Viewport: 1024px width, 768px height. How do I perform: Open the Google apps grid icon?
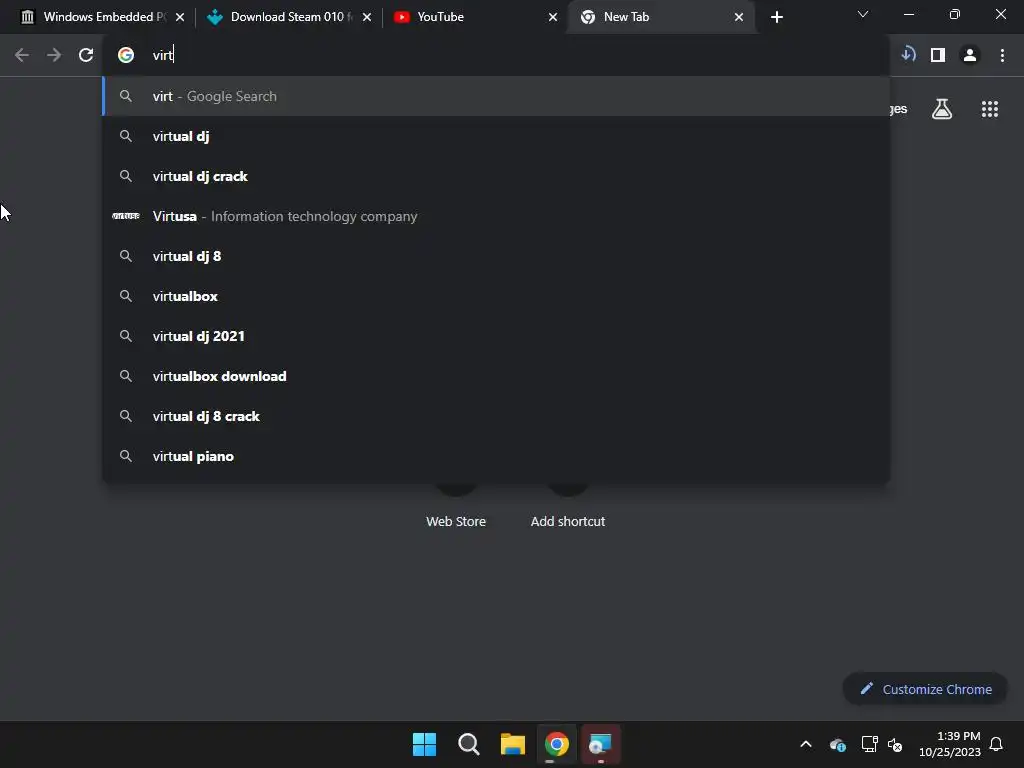coord(989,109)
